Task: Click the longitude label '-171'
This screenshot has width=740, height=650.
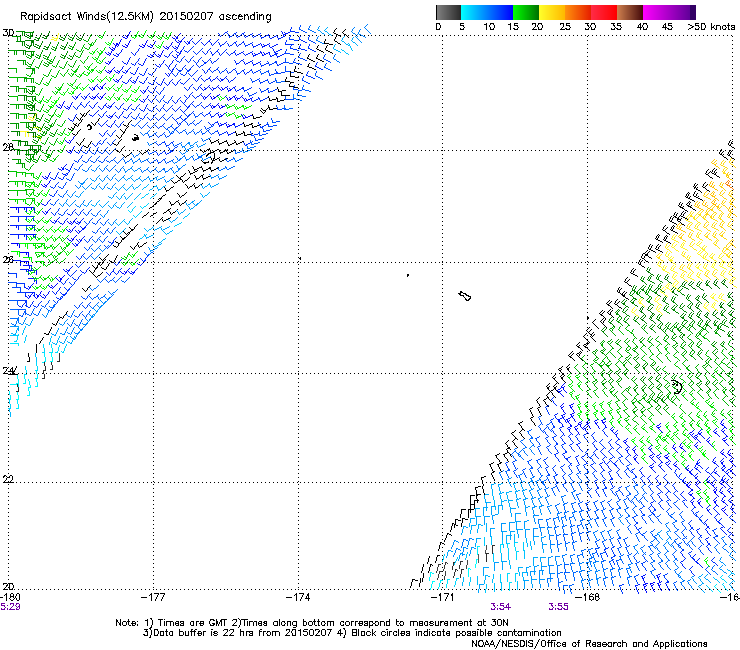Action: click(x=443, y=597)
